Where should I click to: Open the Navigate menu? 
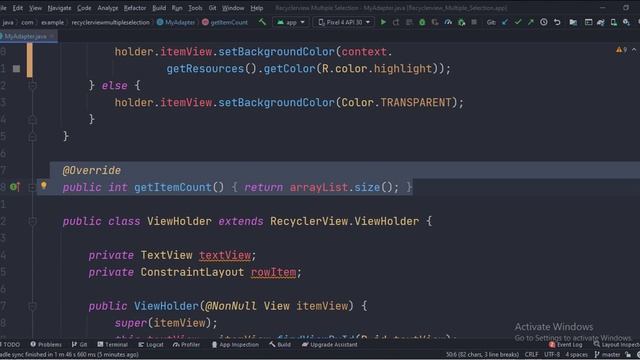pos(59,8)
